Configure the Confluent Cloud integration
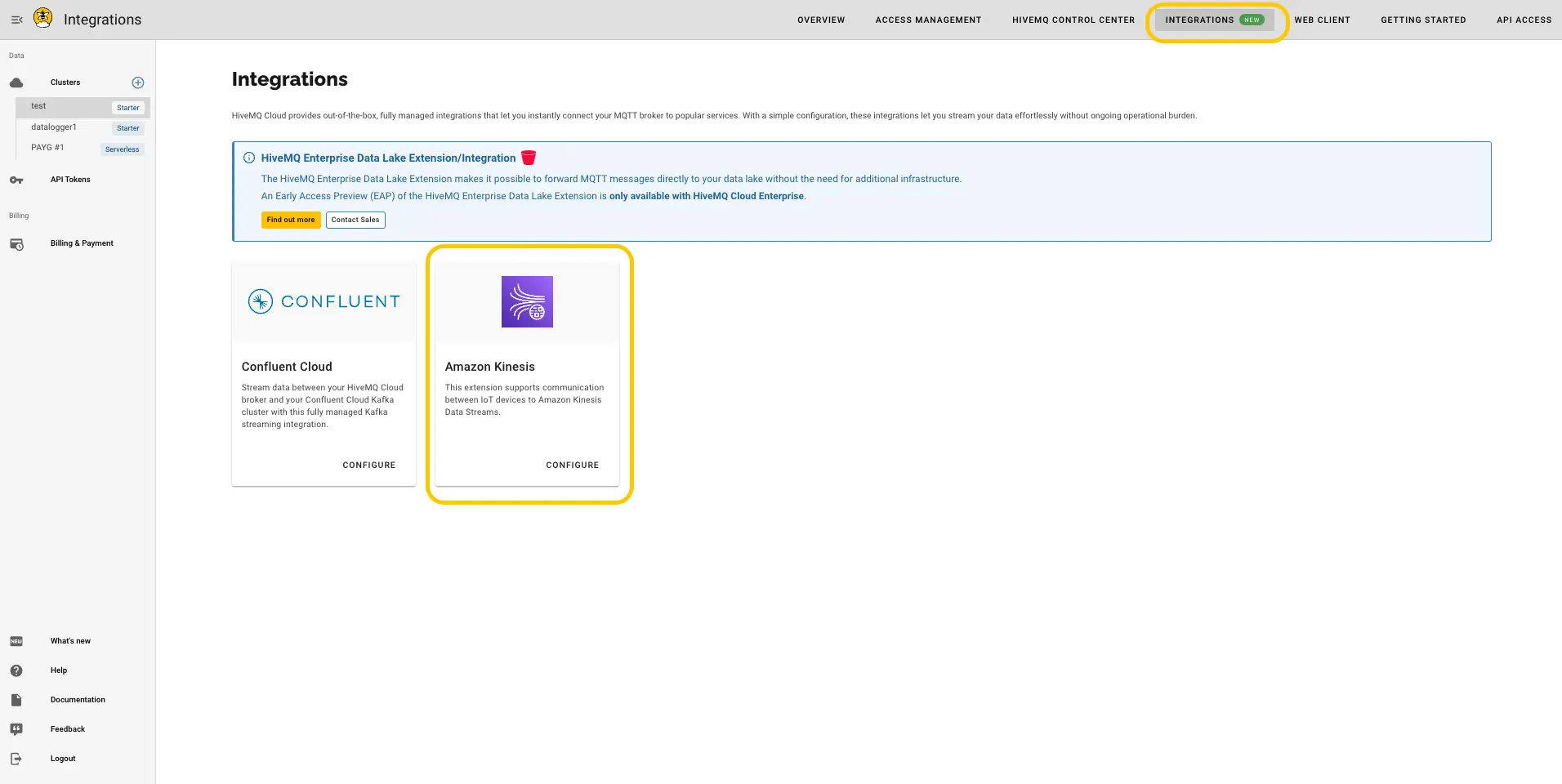Image resolution: width=1562 pixels, height=784 pixels. click(x=369, y=465)
